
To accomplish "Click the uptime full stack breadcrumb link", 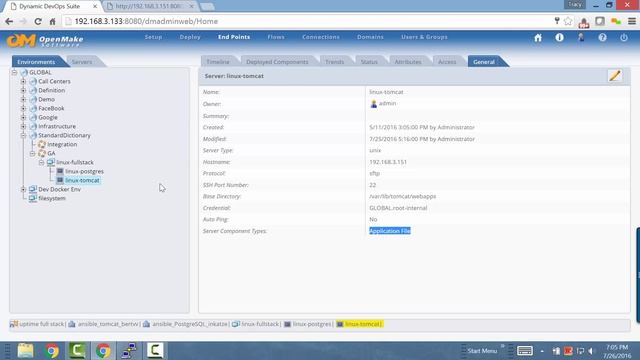I will pyautogui.click(x=42, y=324).
